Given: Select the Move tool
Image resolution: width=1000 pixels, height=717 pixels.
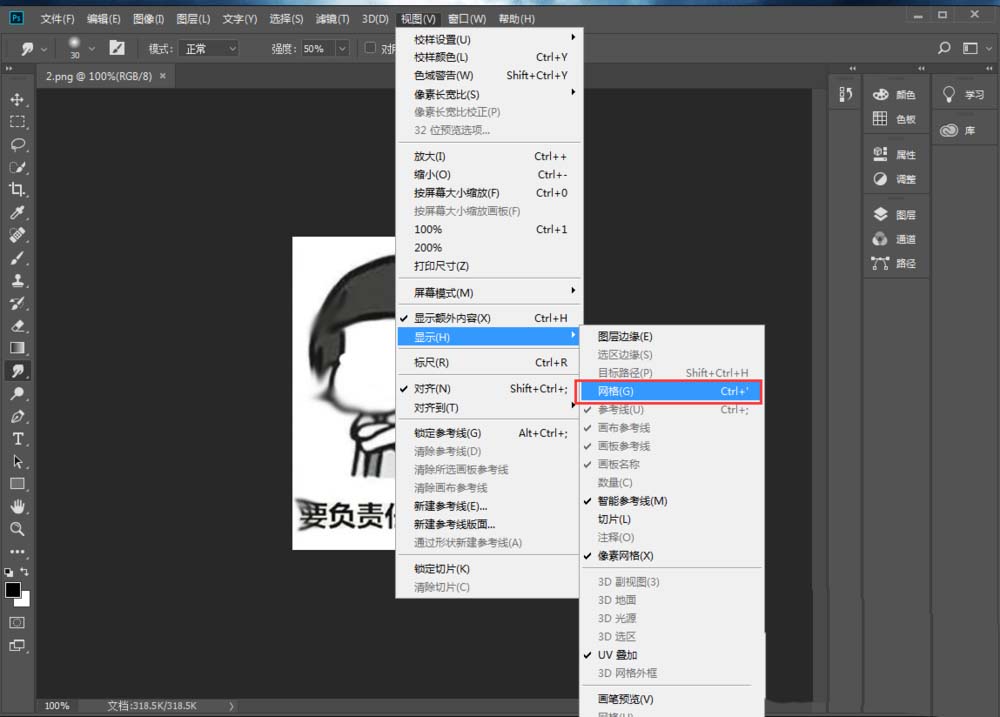Looking at the screenshot, I should click(17, 100).
